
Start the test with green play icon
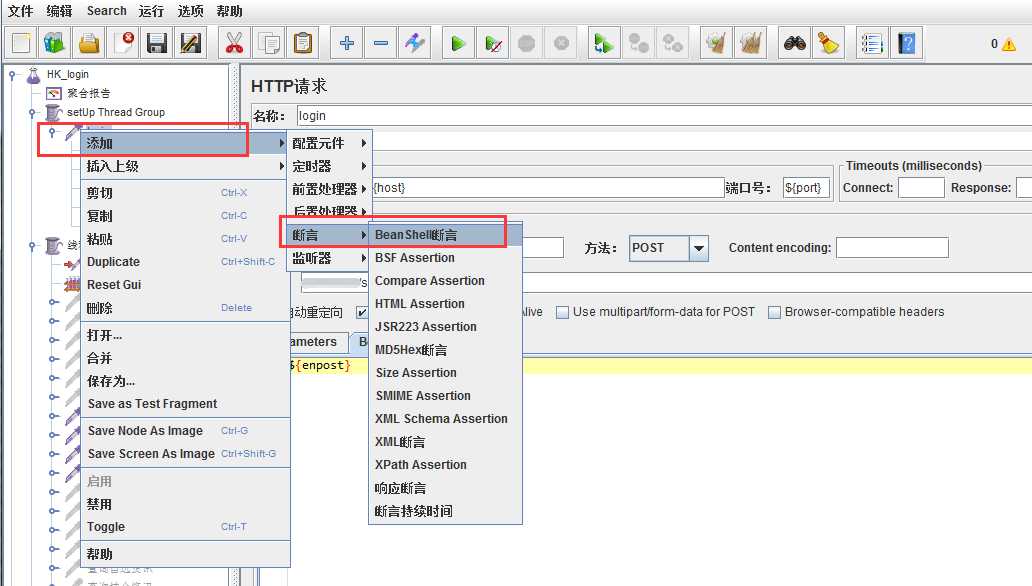pos(458,43)
